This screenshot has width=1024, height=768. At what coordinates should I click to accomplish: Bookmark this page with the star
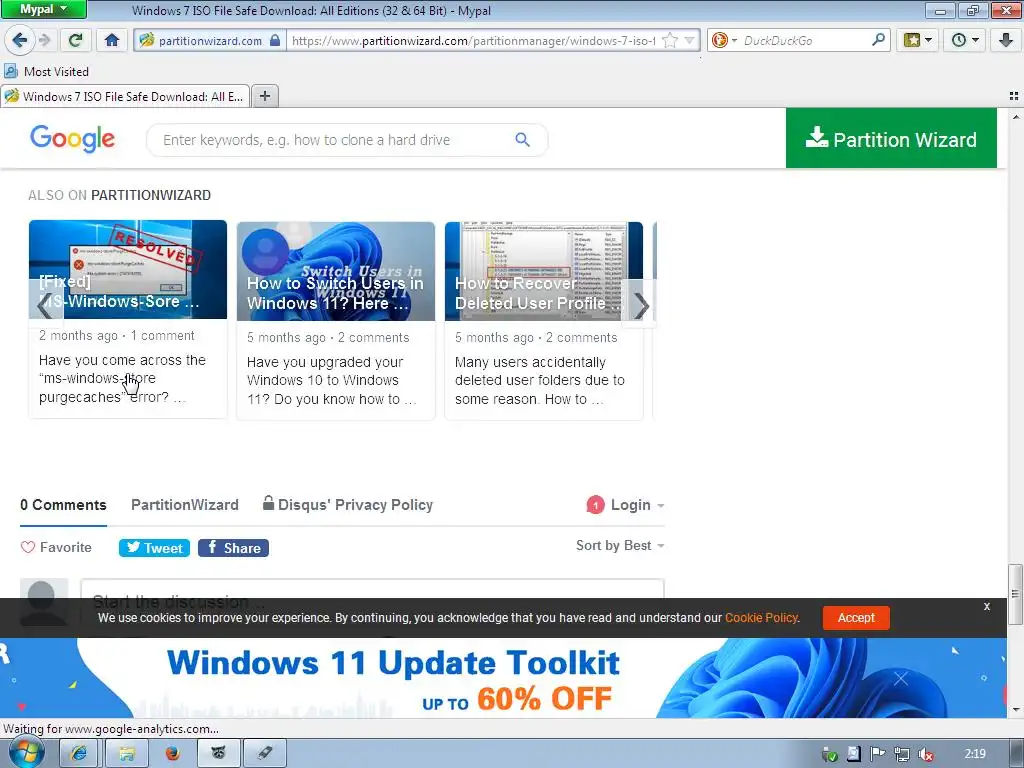(x=669, y=40)
